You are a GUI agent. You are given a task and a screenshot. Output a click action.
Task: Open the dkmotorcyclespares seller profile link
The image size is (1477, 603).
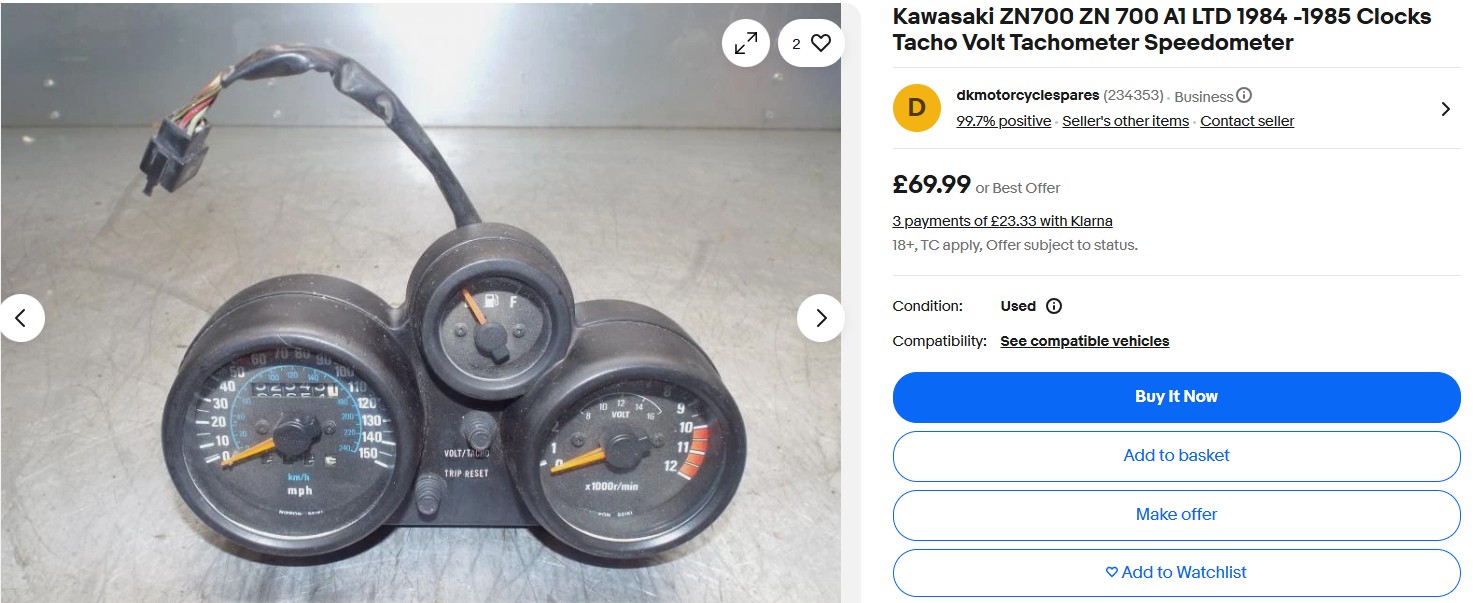tap(1027, 96)
